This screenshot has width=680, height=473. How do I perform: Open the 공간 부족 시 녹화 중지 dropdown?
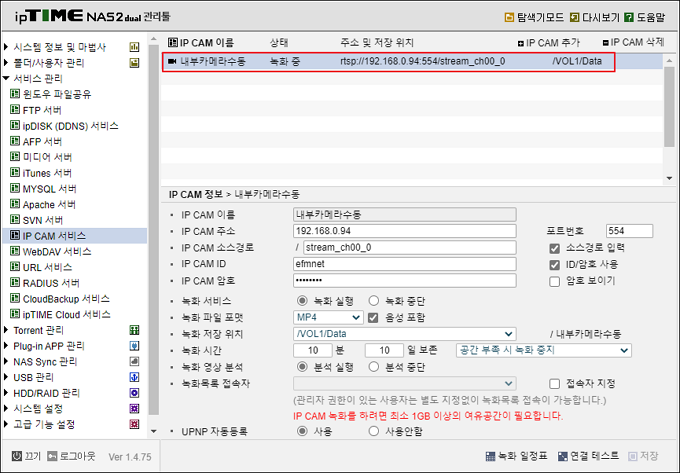click(544, 350)
